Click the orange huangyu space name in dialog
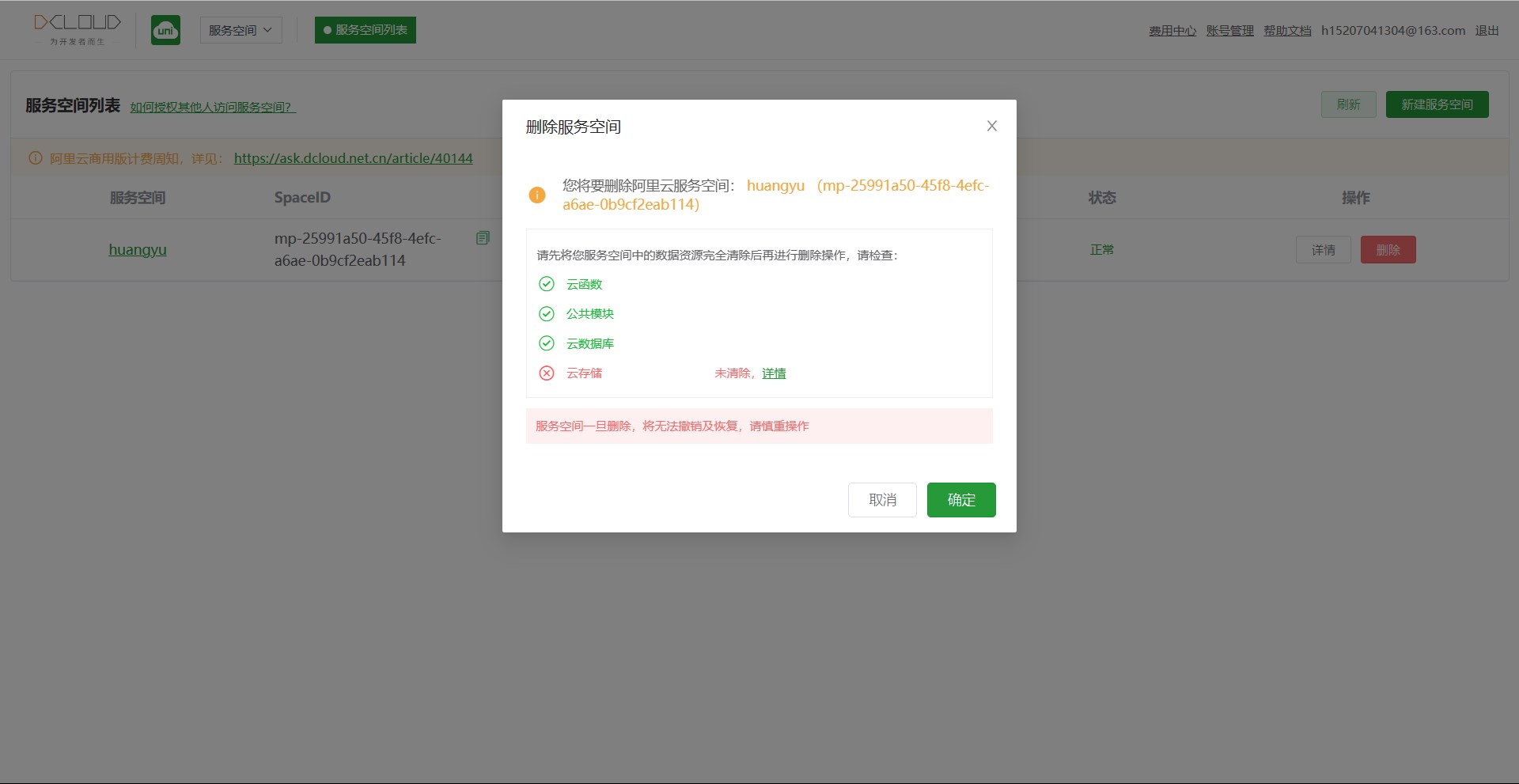 [x=775, y=186]
